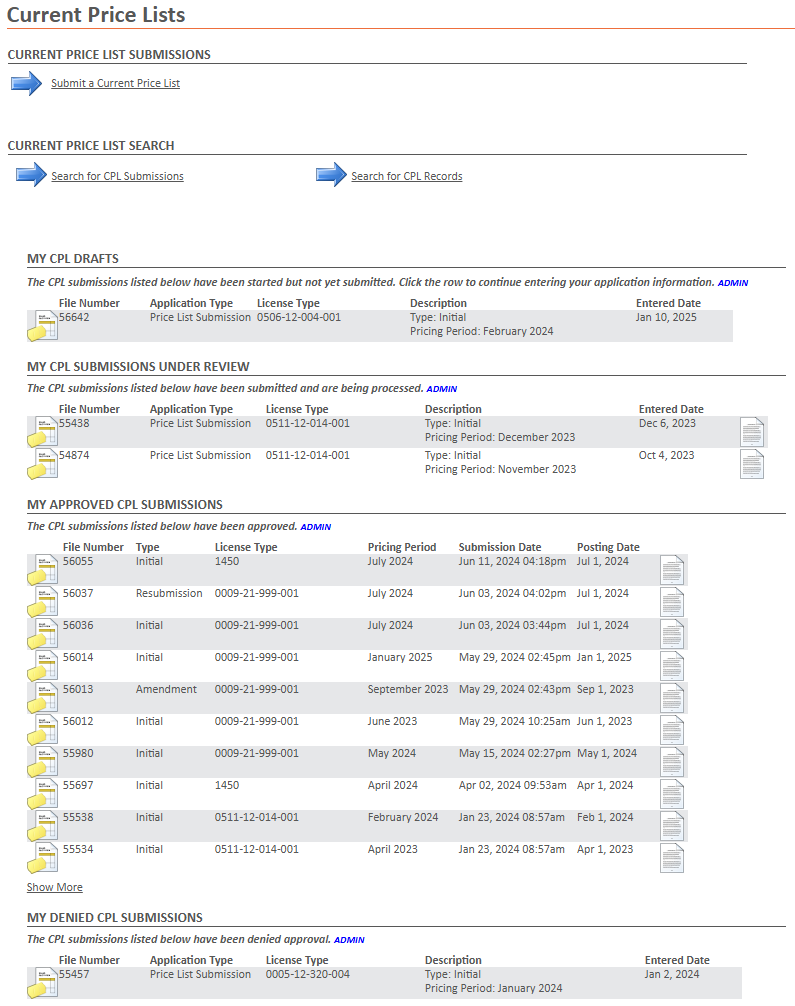Click June 2023 pricing period
795x1006 pixels.
(x=392, y=722)
